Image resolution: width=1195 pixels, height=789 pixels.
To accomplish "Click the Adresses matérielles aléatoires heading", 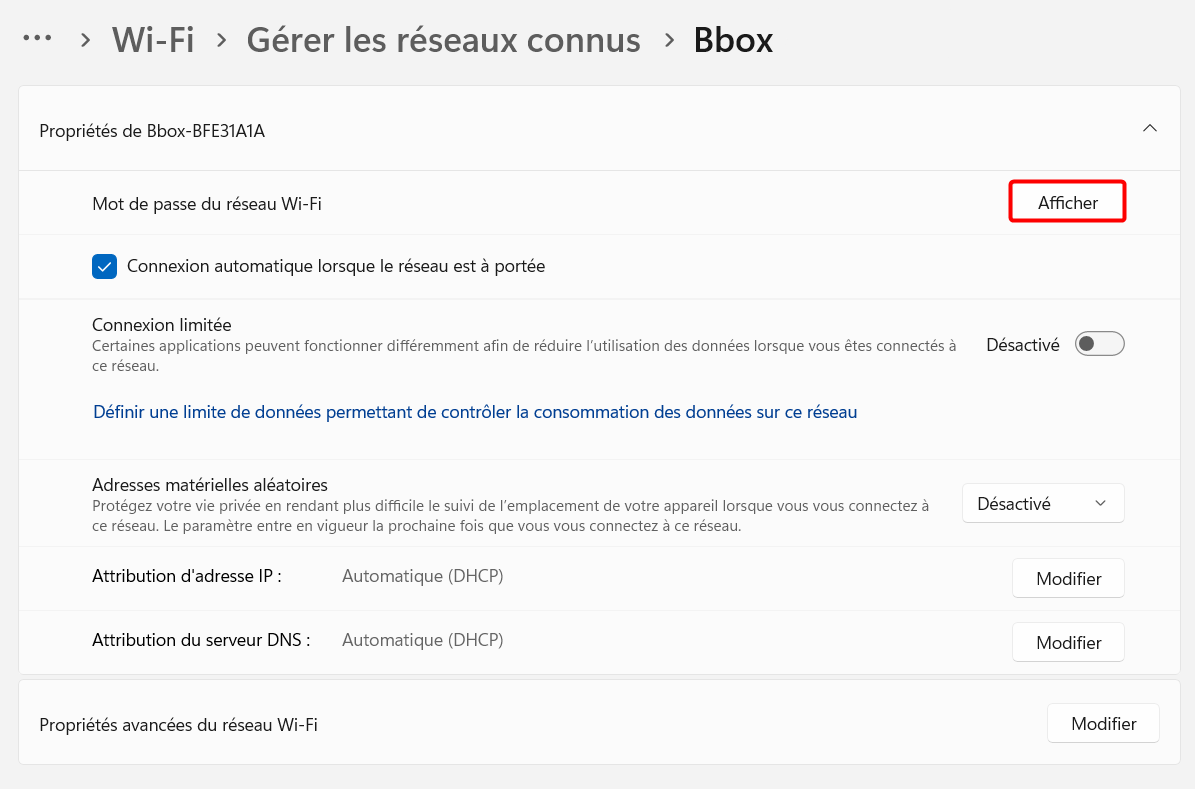I will click(210, 485).
